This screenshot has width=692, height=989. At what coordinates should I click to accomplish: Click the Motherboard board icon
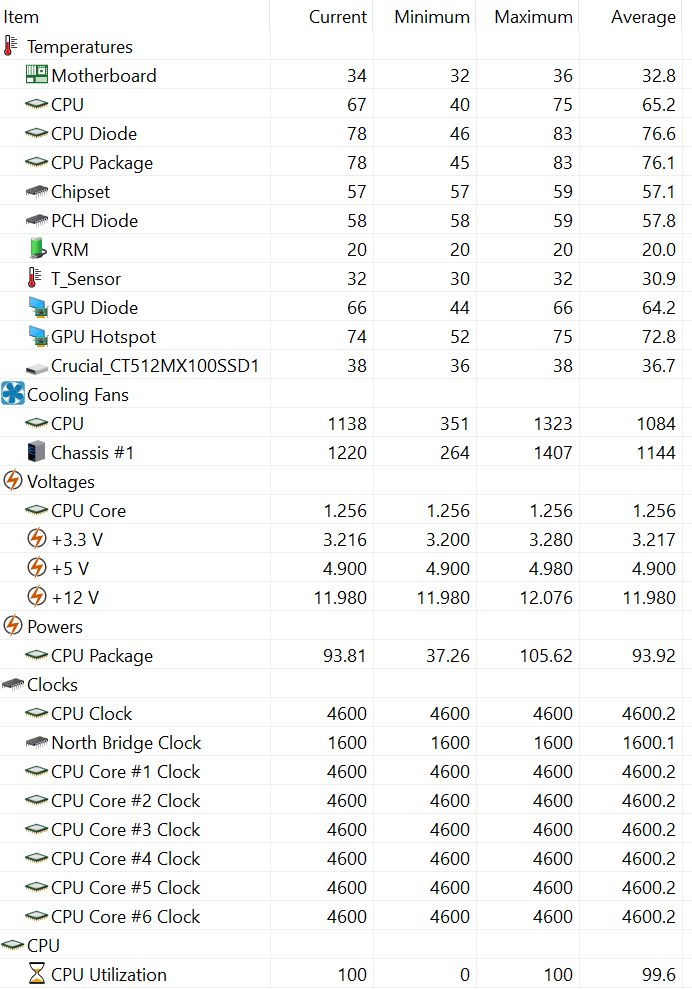click(x=36, y=75)
